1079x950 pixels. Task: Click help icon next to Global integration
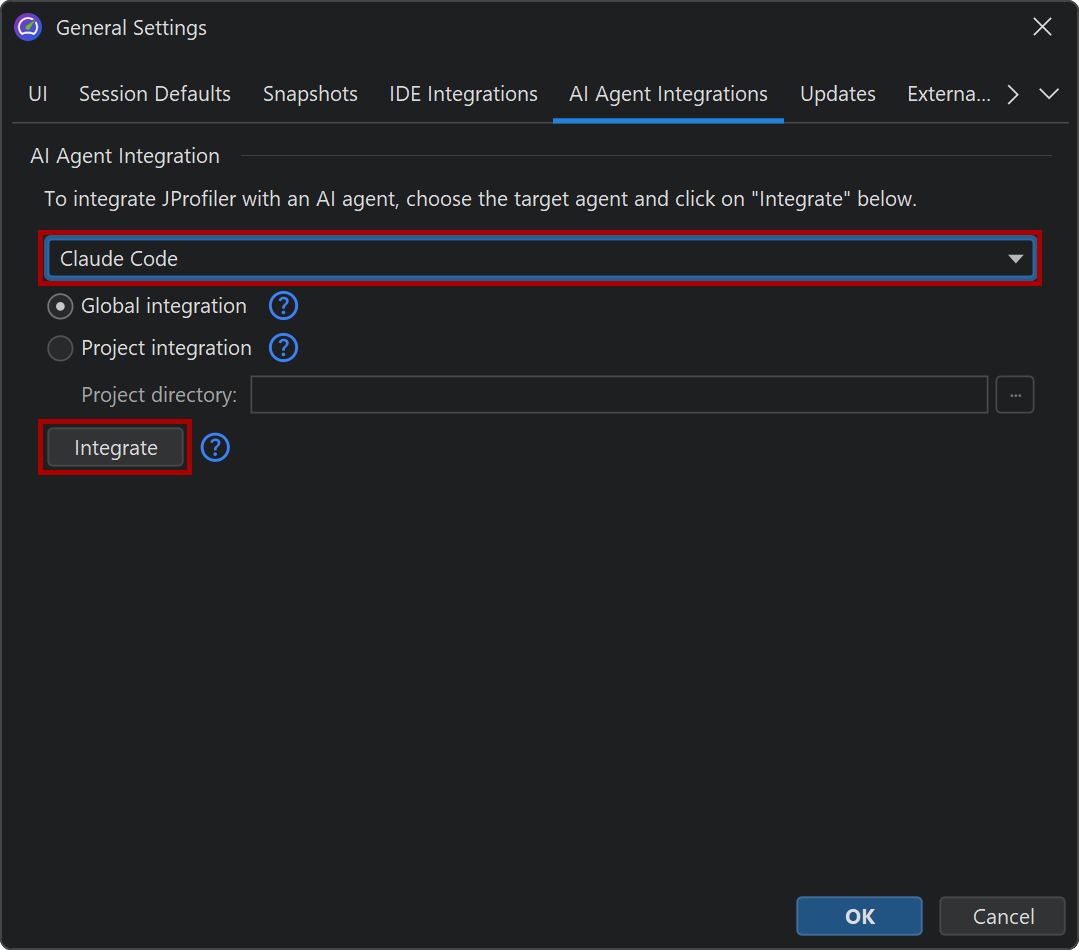[284, 306]
